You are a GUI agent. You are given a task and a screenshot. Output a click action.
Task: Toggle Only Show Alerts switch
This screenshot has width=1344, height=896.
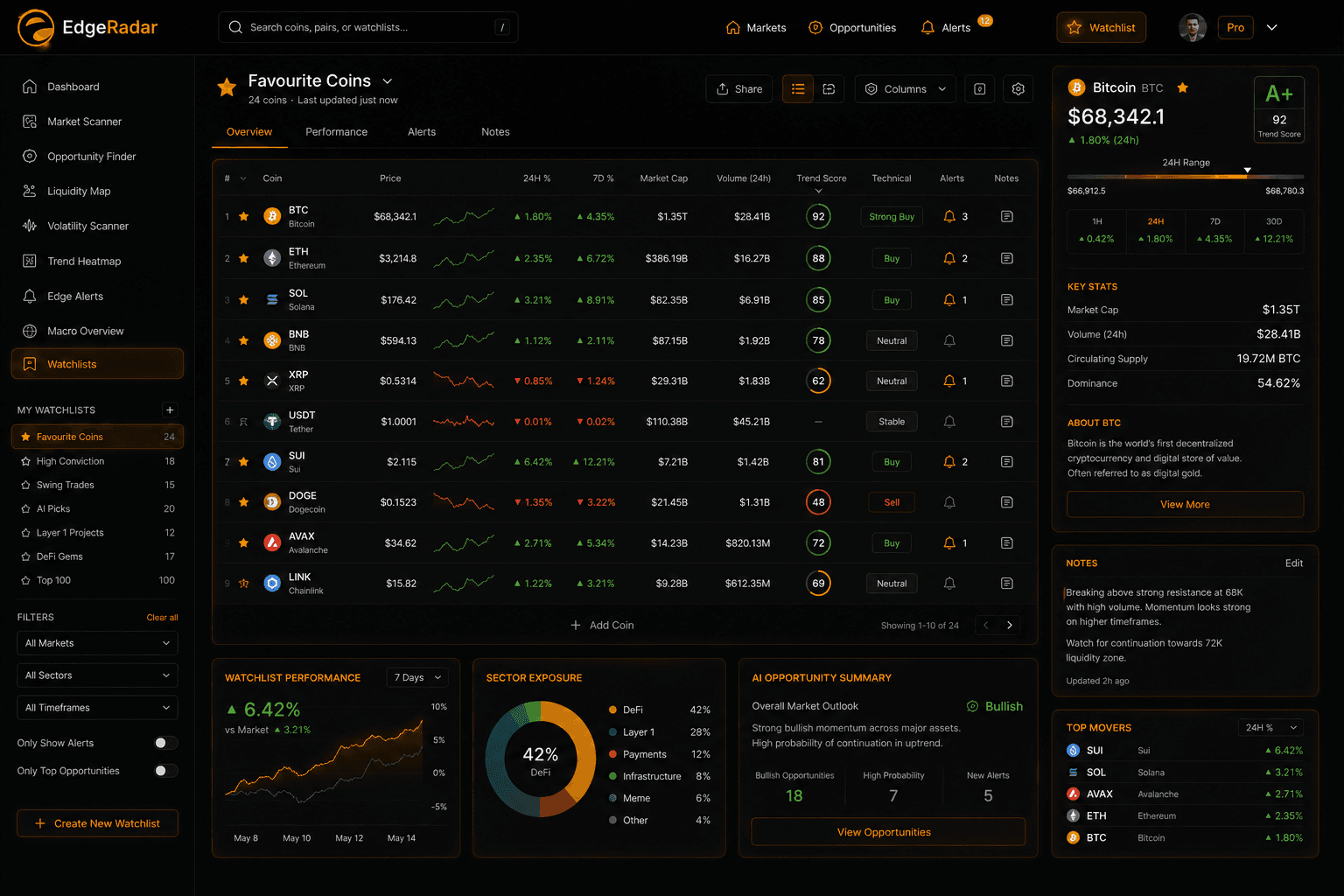point(165,743)
